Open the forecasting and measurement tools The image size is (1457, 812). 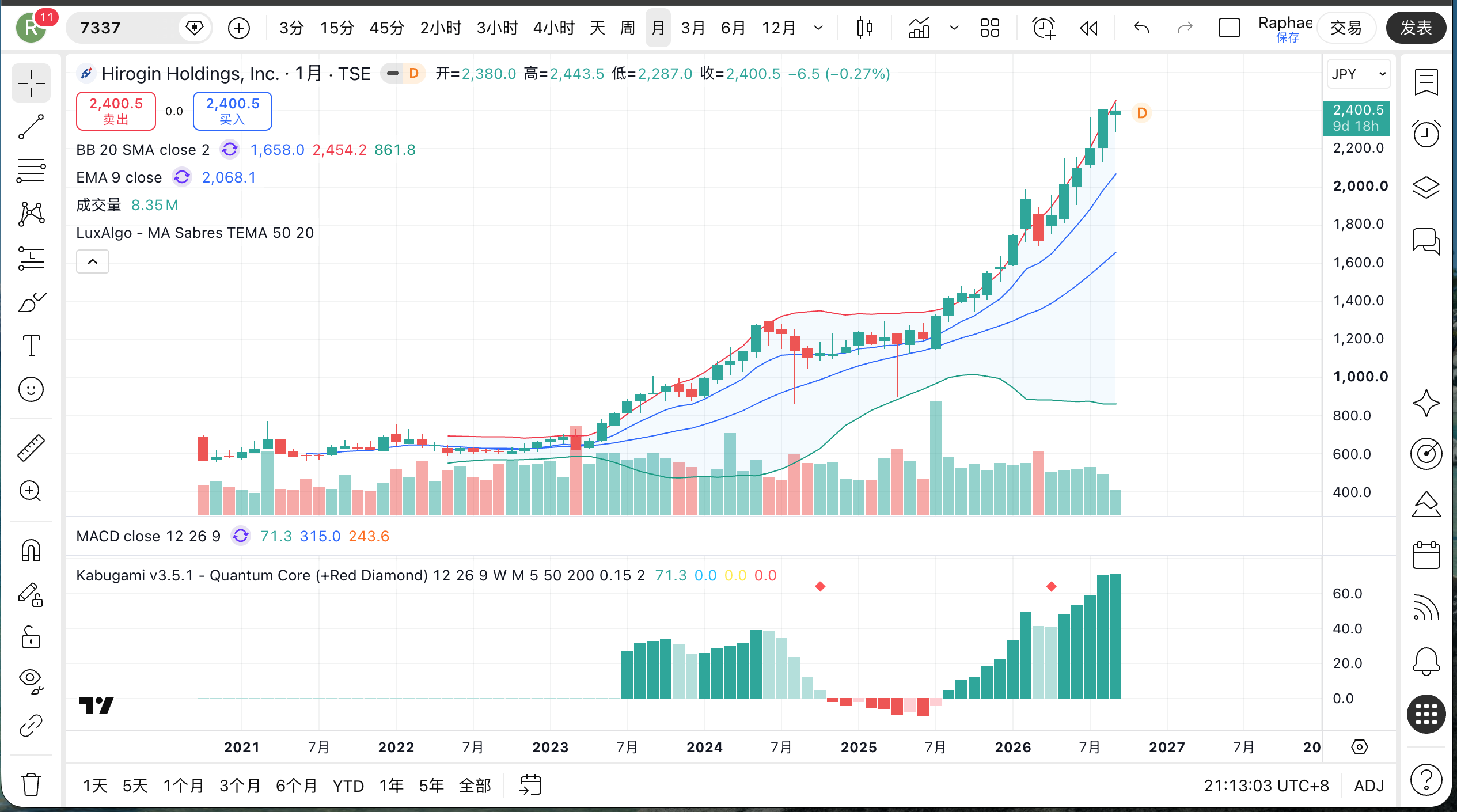31,258
